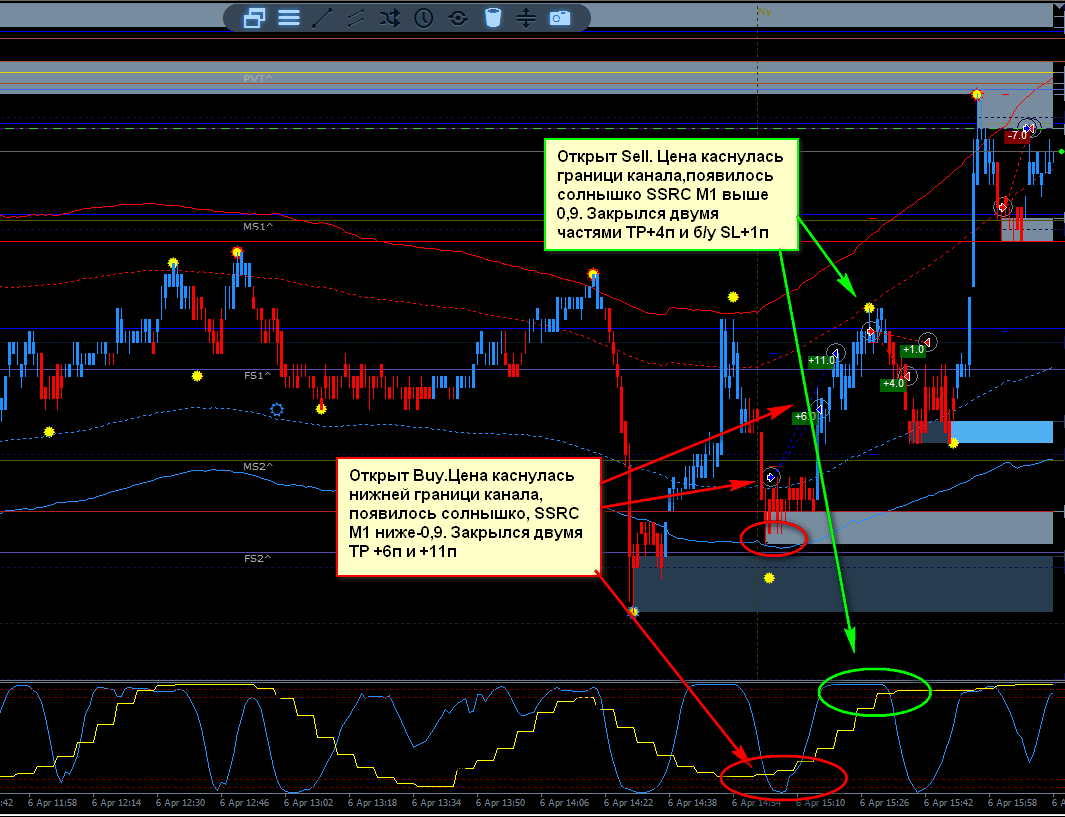Open the clock timeframe icon
The height and width of the screenshot is (817, 1065).
click(x=424, y=18)
